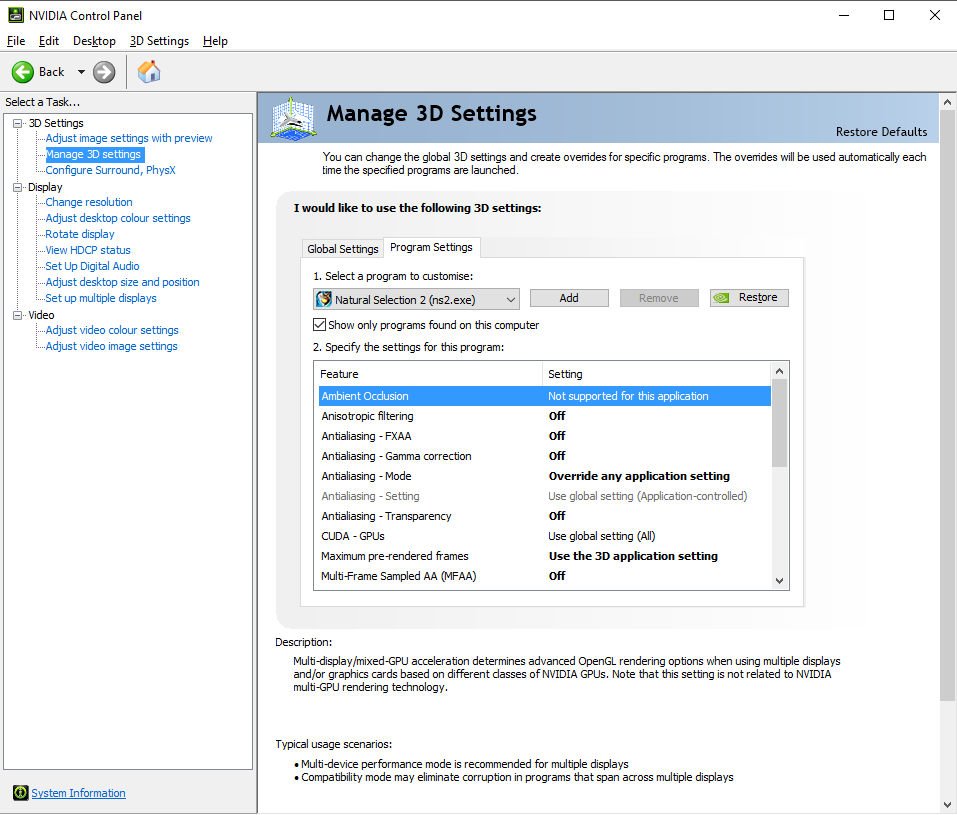Open Adjust video image settings
This screenshot has width=957, height=815.
click(111, 346)
